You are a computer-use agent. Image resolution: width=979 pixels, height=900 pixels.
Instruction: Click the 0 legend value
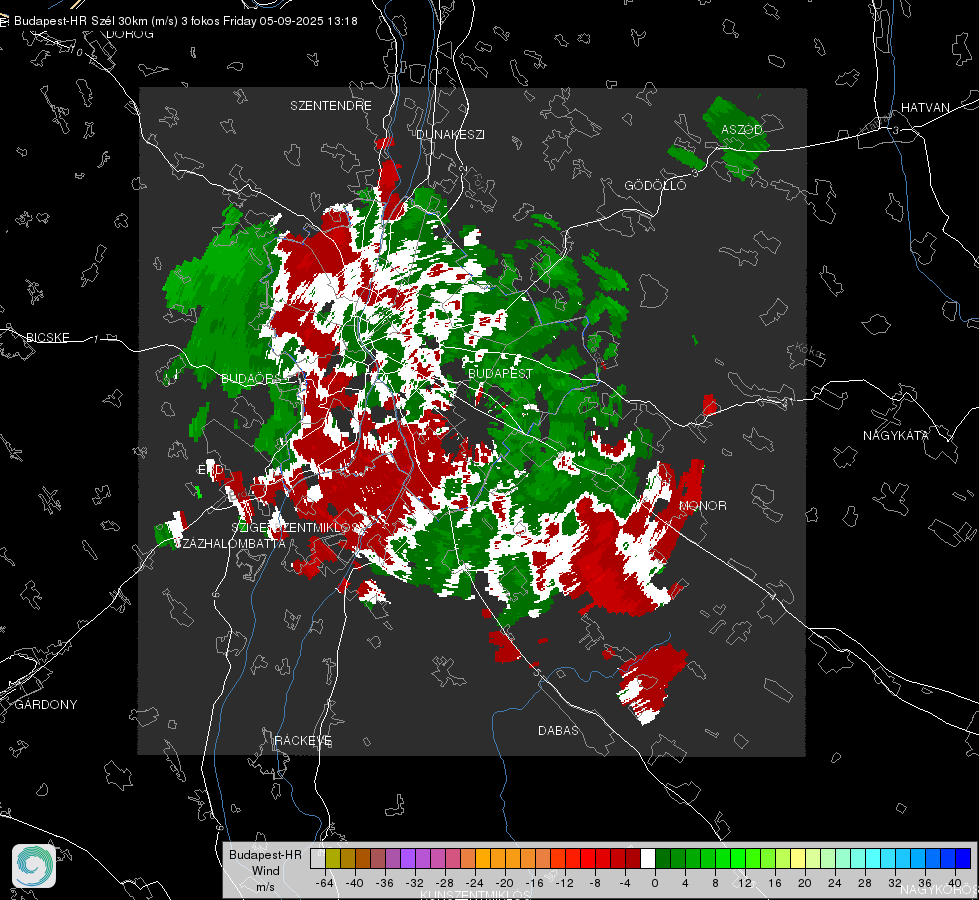tap(654, 883)
